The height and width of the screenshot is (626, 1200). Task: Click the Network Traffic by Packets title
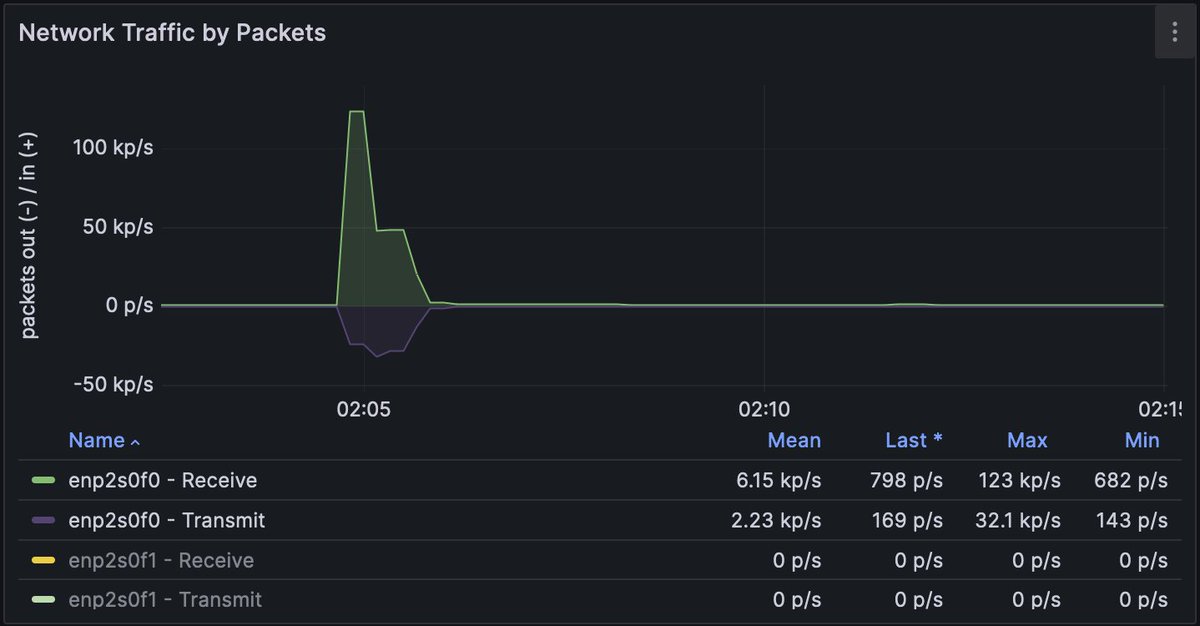[170, 32]
